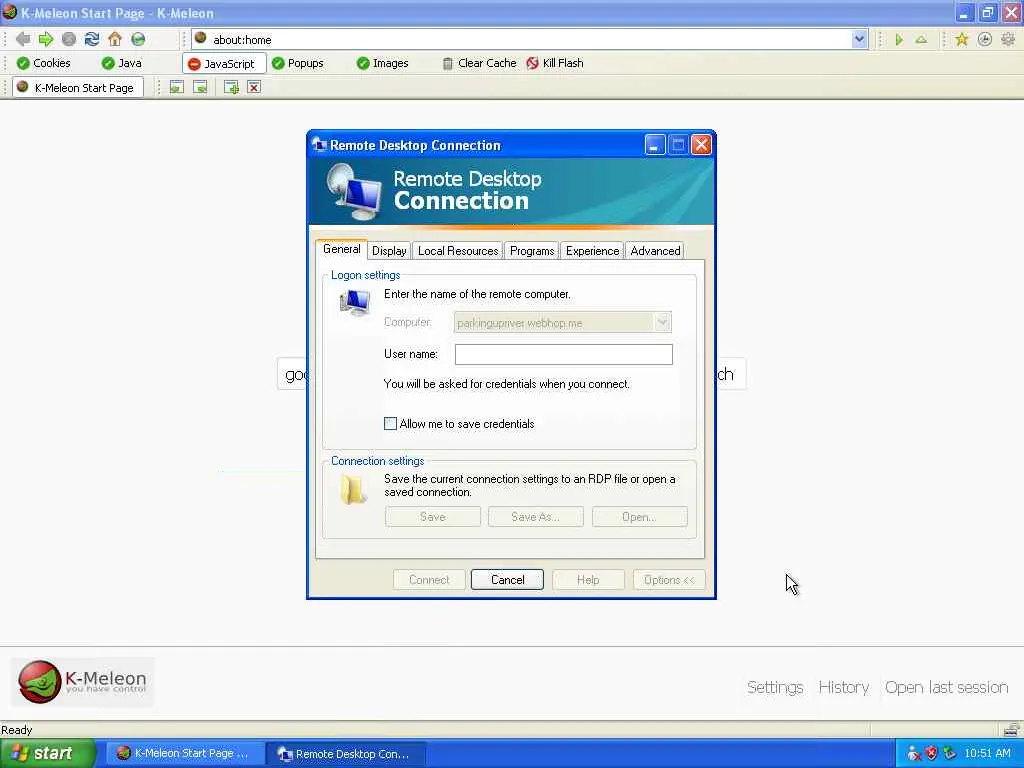Select the General tab
Image resolution: width=1024 pixels, height=768 pixels.
(342, 249)
